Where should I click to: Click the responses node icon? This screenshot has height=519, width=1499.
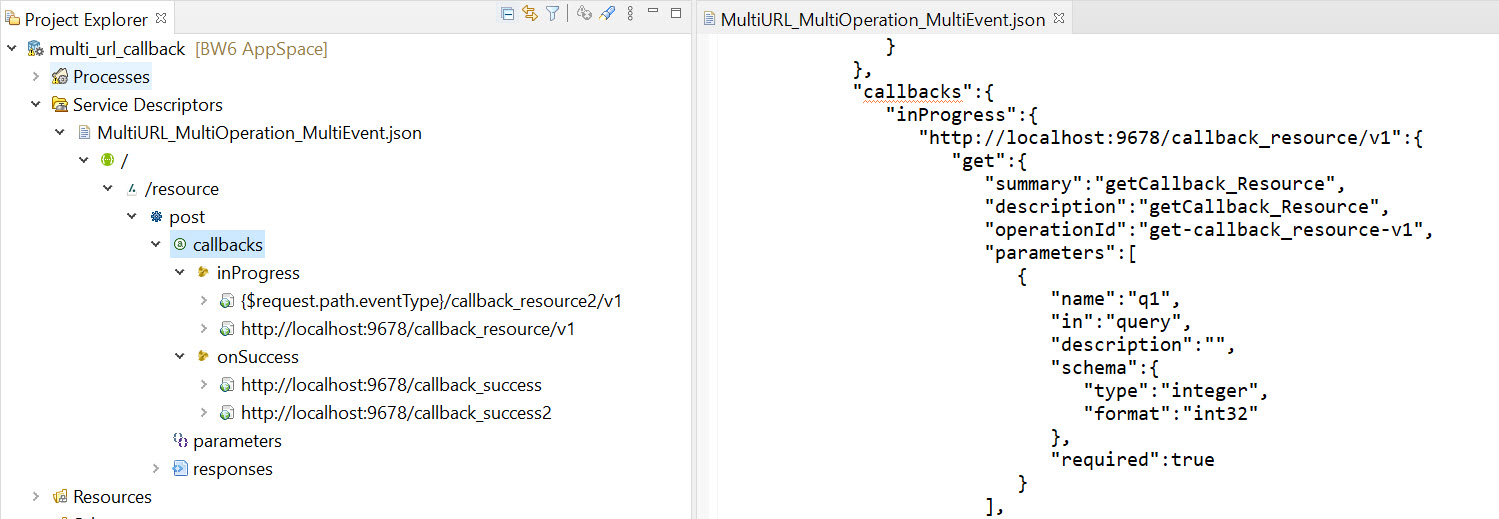pyautogui.click(x=180, y=469)
